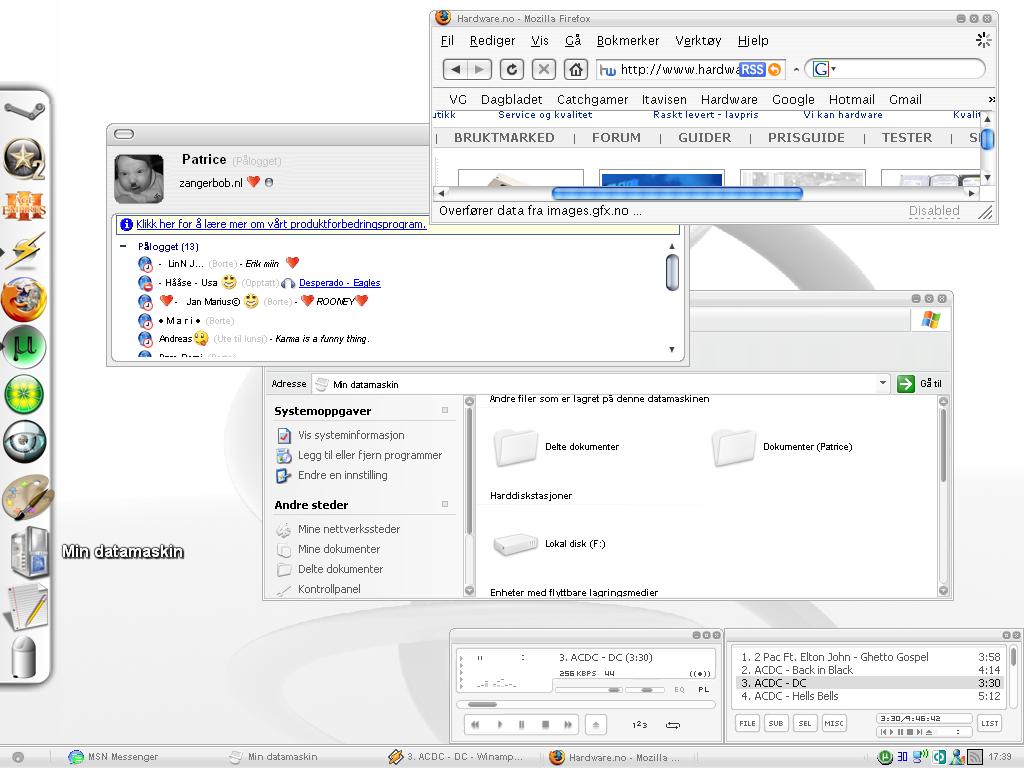The width and height of the screenshot is (1024, 768).
Task: Click Winamp balance slider
Action: tap(645, 690)
